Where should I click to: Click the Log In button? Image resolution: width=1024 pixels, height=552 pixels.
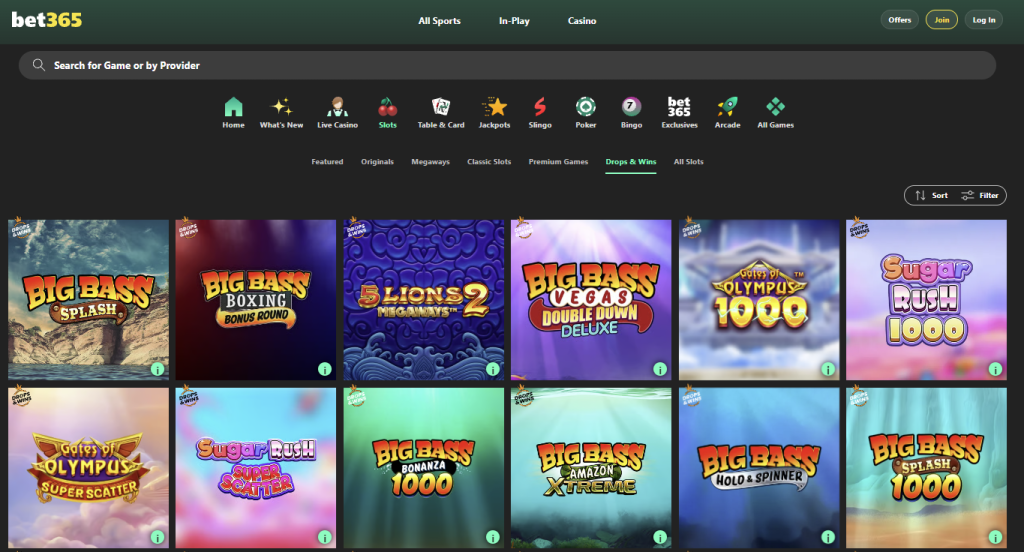click(984, 20)
